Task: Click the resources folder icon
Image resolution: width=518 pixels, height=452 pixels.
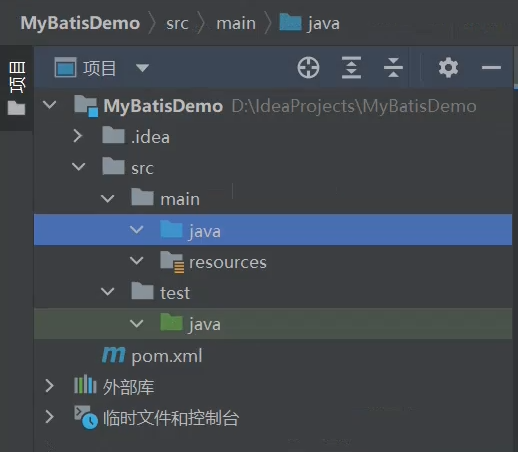Action: click(x=172, y=262)
